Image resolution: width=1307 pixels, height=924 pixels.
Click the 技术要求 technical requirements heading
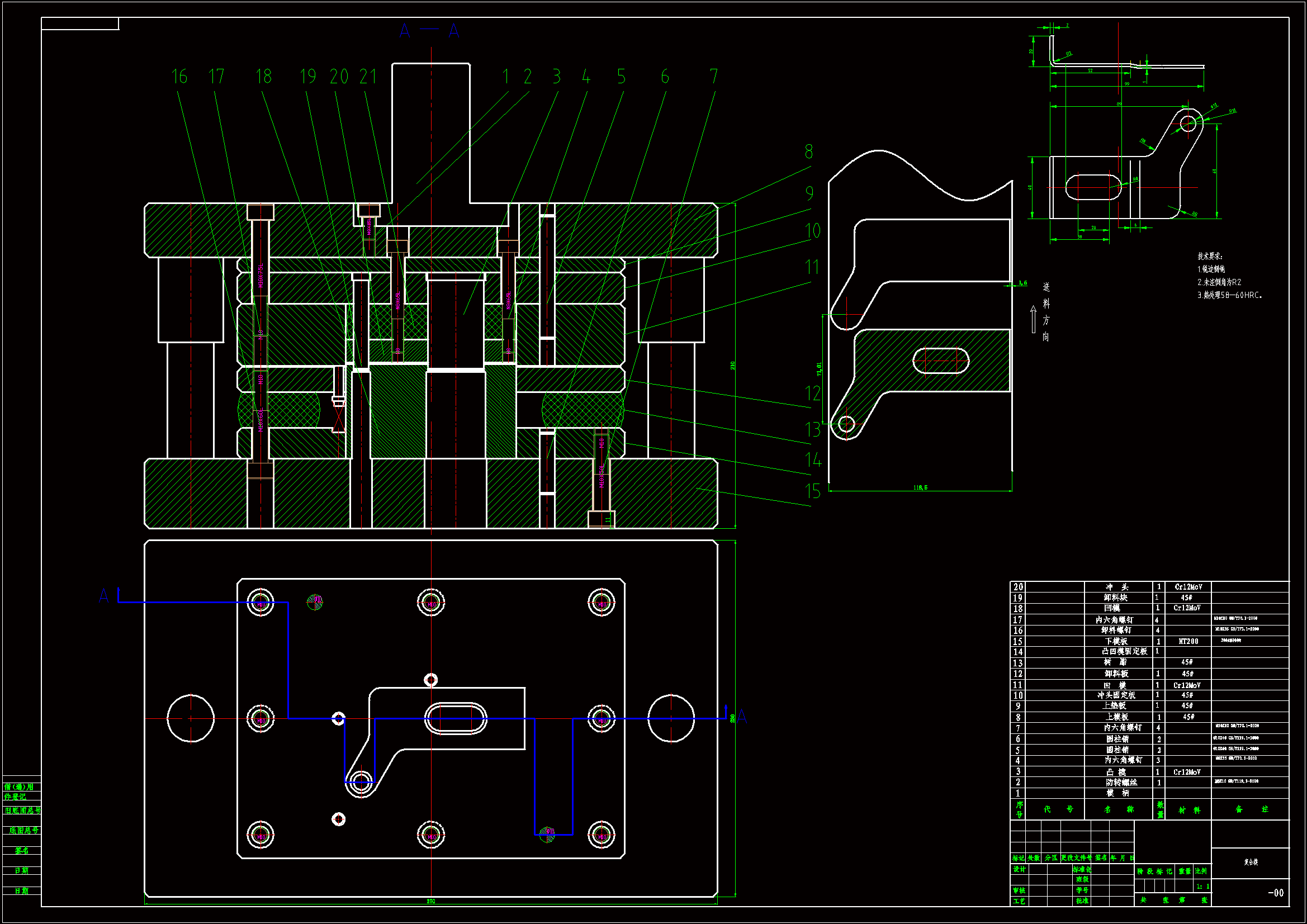click(x=1210, y=256)
